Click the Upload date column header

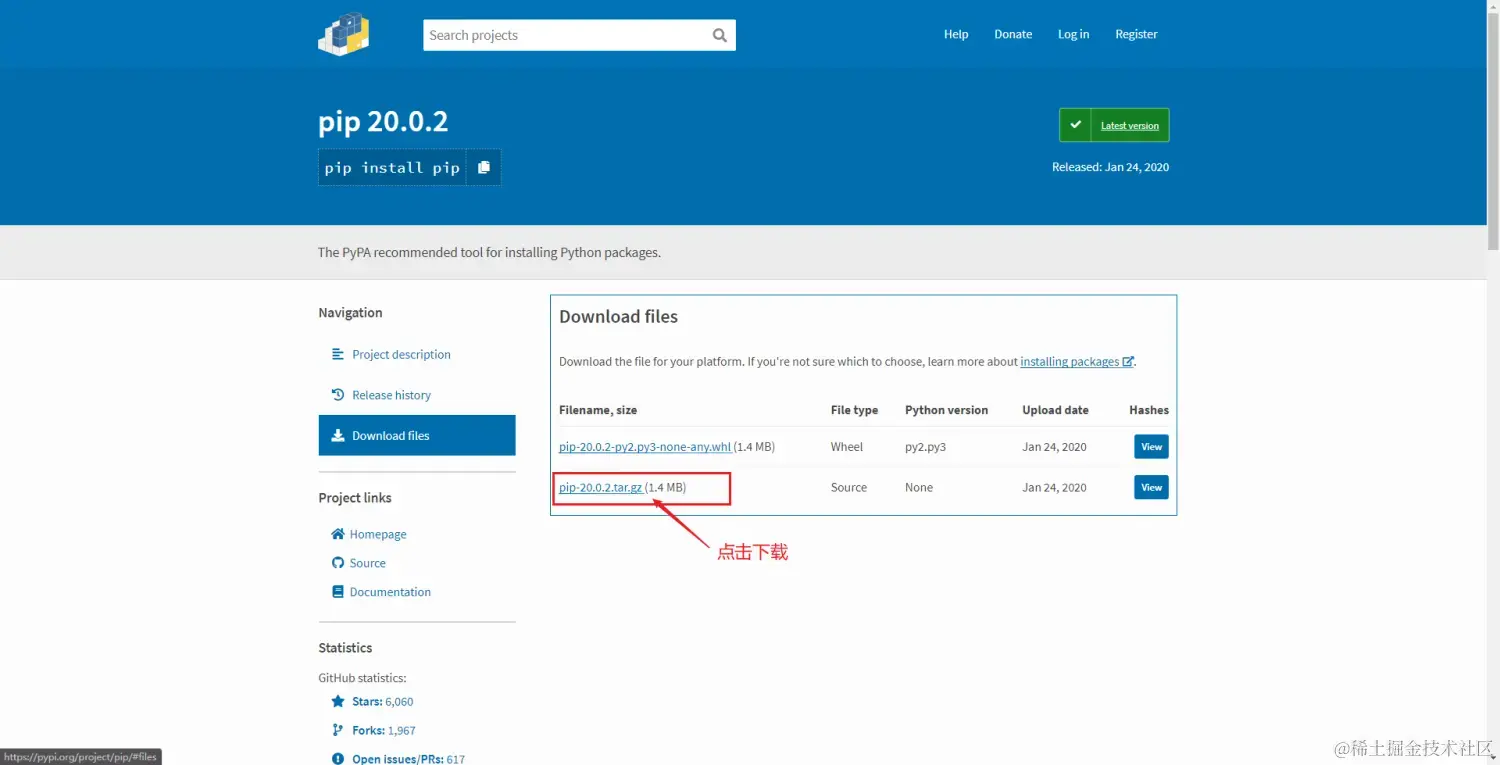(x=1055, y=410)
